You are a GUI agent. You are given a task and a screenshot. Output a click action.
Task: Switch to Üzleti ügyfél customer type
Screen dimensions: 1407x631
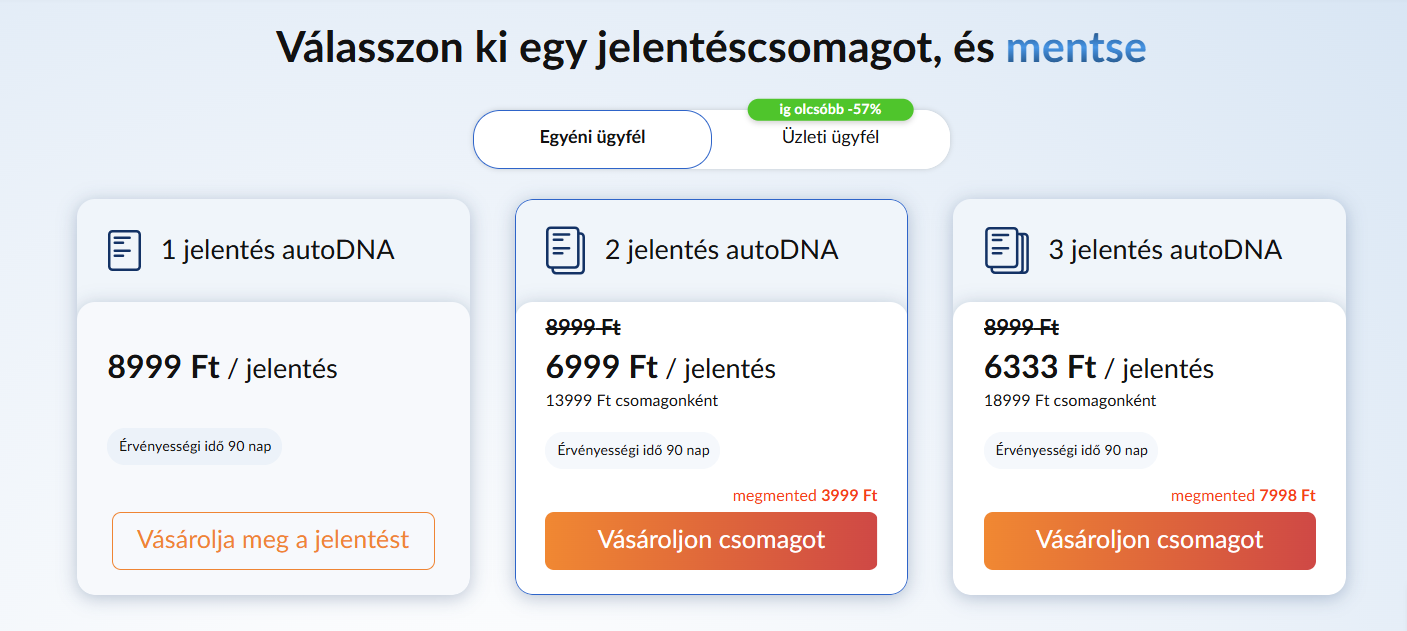830,138
